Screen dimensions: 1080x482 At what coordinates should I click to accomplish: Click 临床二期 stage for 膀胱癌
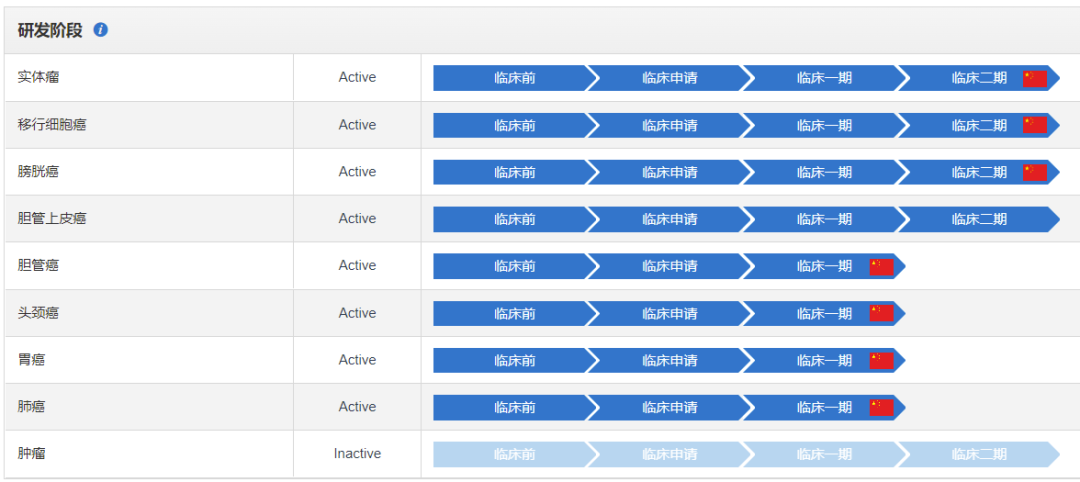tap(979, 172)
